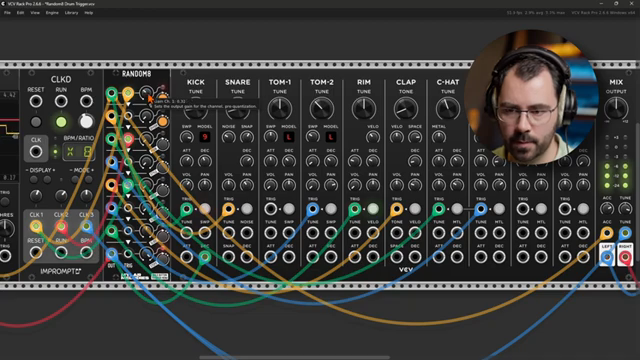Image resolution: width=640 pixels, height=360 pixels.
Task: Click the horizontal rack scrollbar at bottom
Action: (294, 358)
